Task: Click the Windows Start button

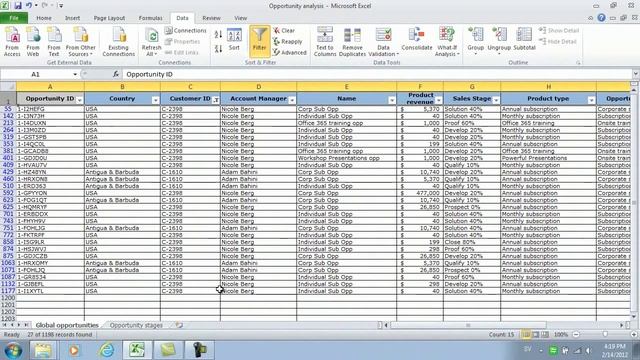Action: click(13, 350)
